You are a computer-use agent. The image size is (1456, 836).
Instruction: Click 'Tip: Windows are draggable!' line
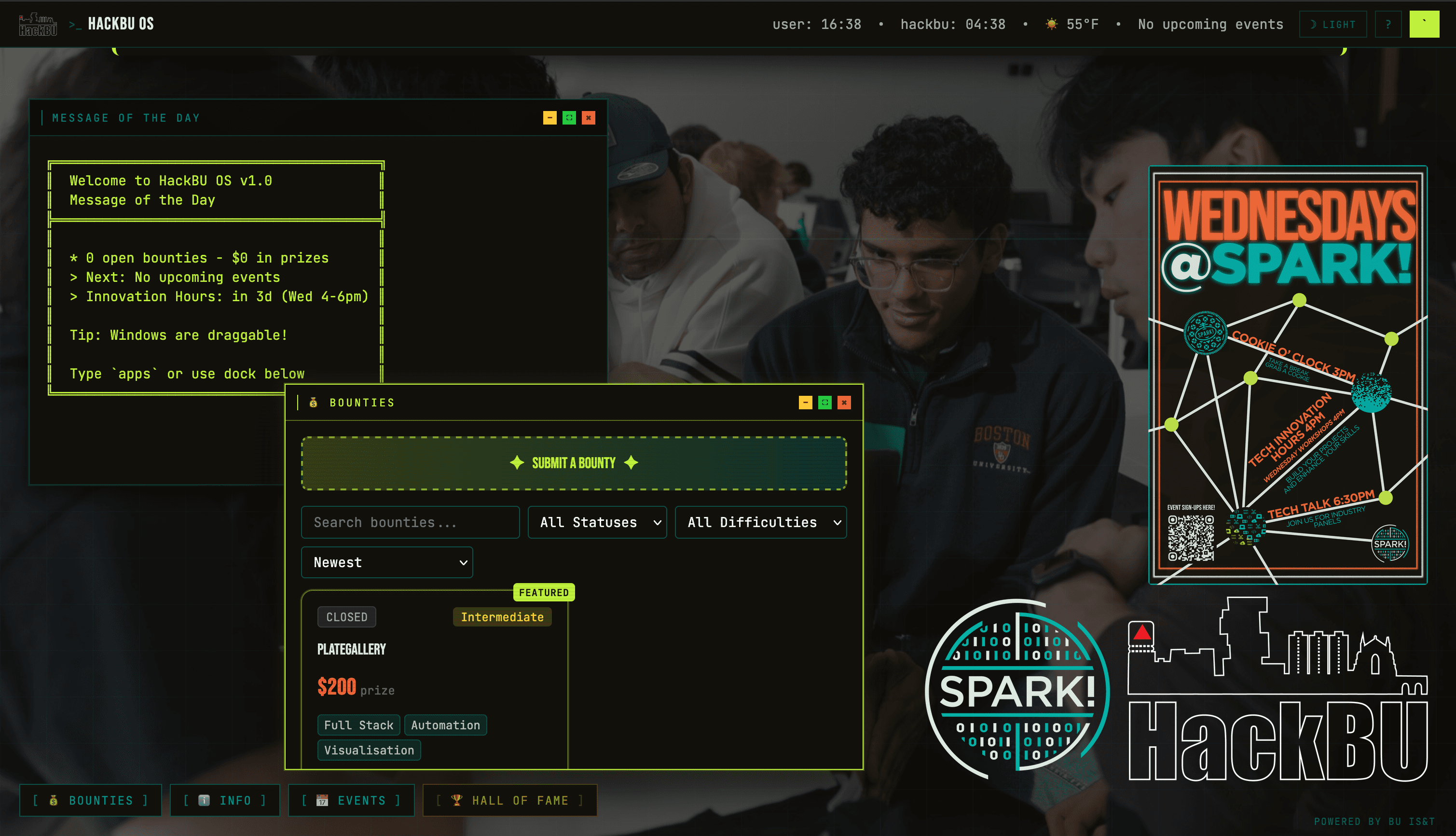pyautogui.click(x=179, y=335)
